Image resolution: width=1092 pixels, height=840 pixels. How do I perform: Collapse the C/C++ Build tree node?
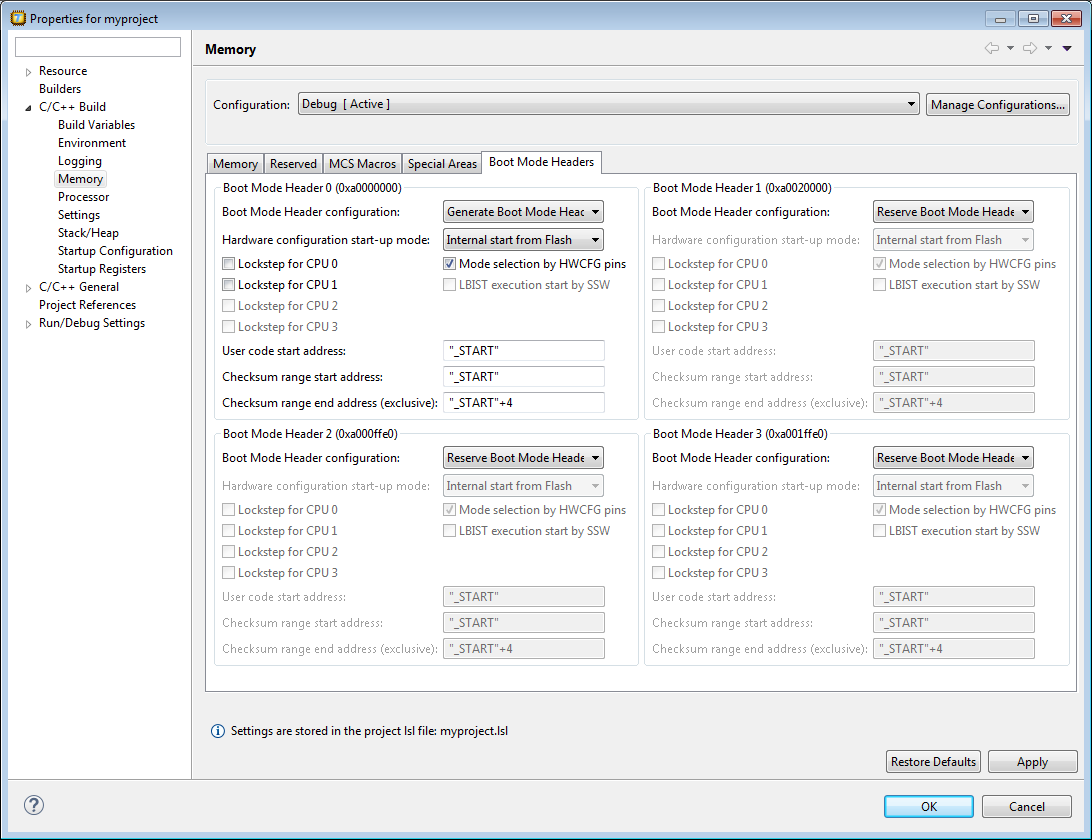29,107
